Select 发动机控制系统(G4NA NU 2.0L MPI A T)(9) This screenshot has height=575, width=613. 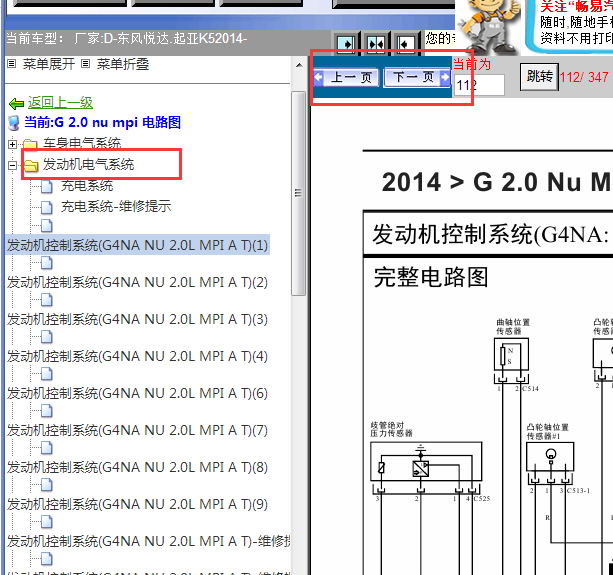tap(137, 504)
